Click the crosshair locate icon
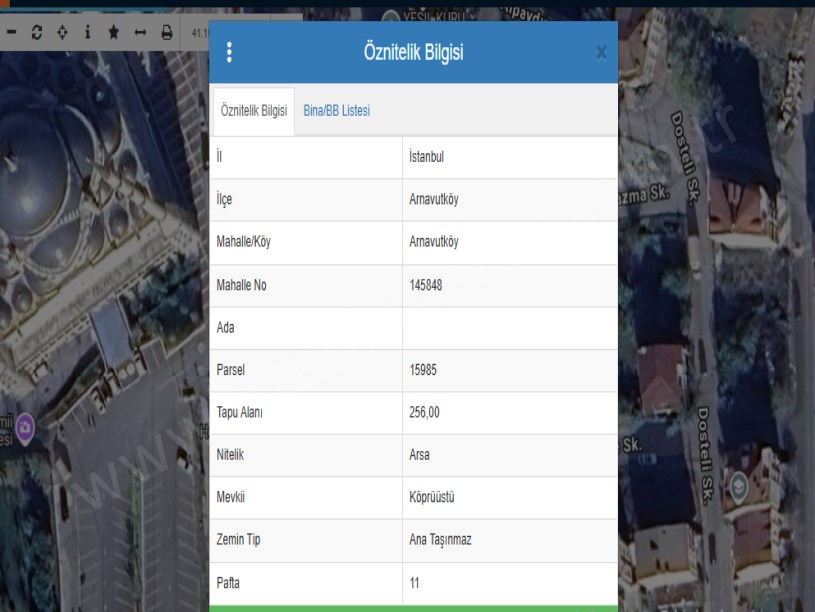 [62, 32]
